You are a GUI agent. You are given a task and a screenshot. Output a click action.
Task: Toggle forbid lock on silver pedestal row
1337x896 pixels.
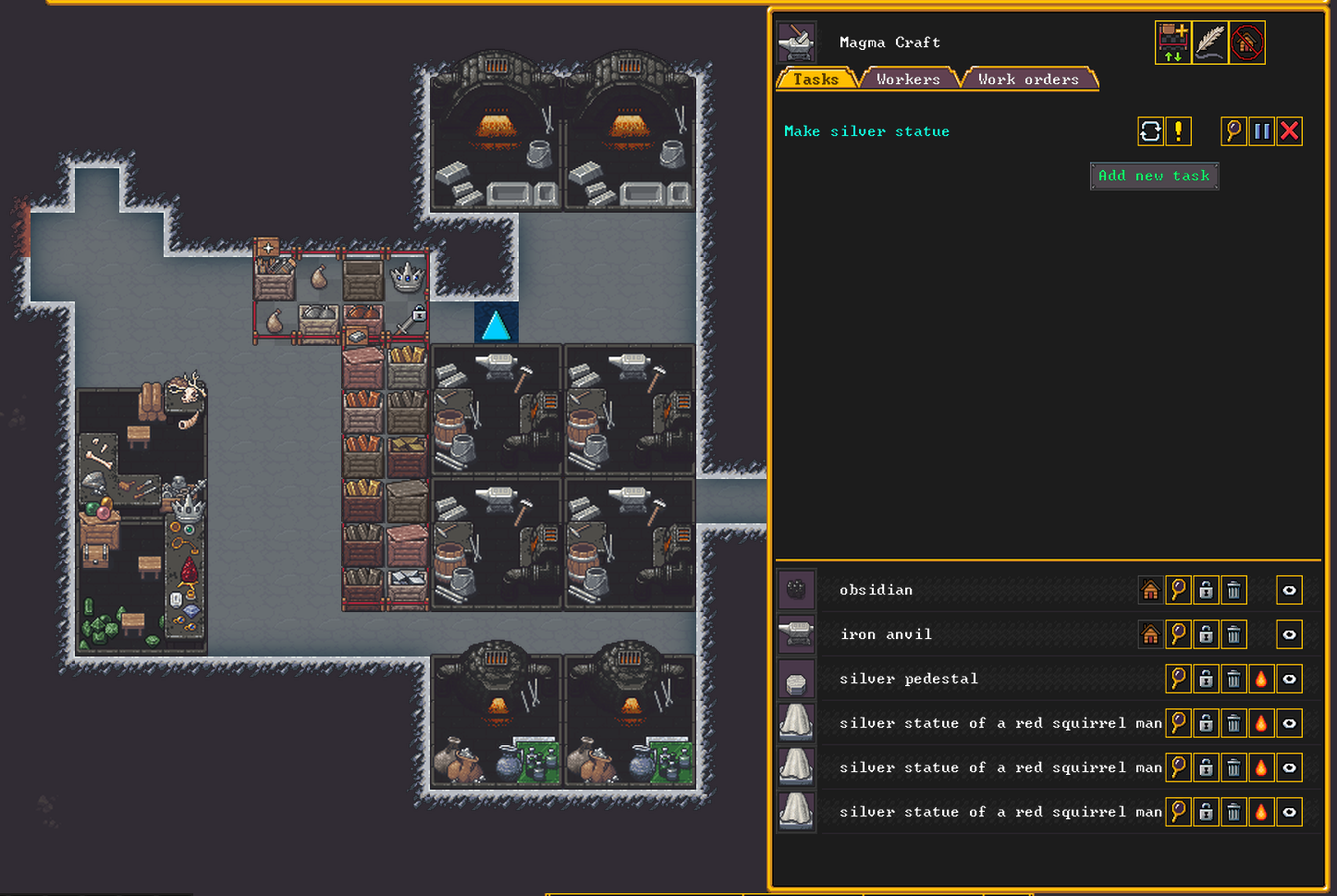click(1206, 679)
